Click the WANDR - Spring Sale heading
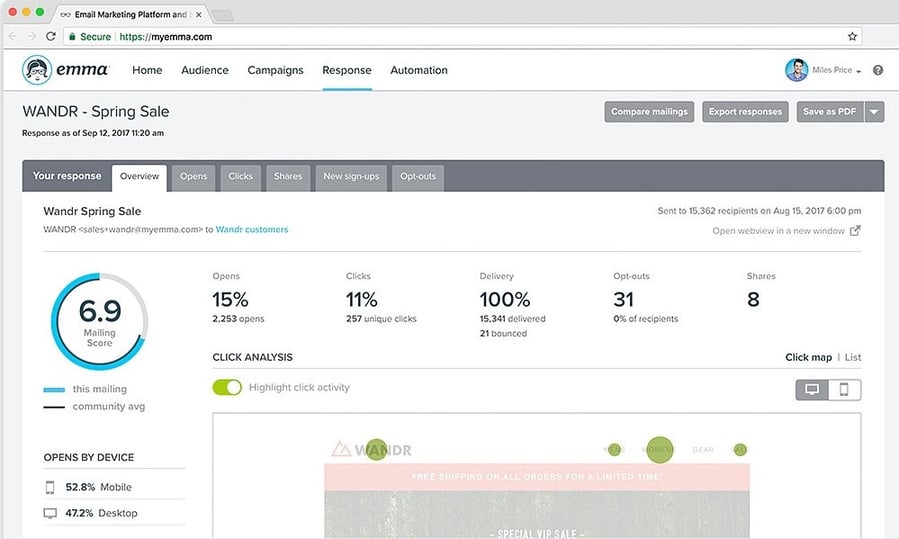 coord(96,111)
